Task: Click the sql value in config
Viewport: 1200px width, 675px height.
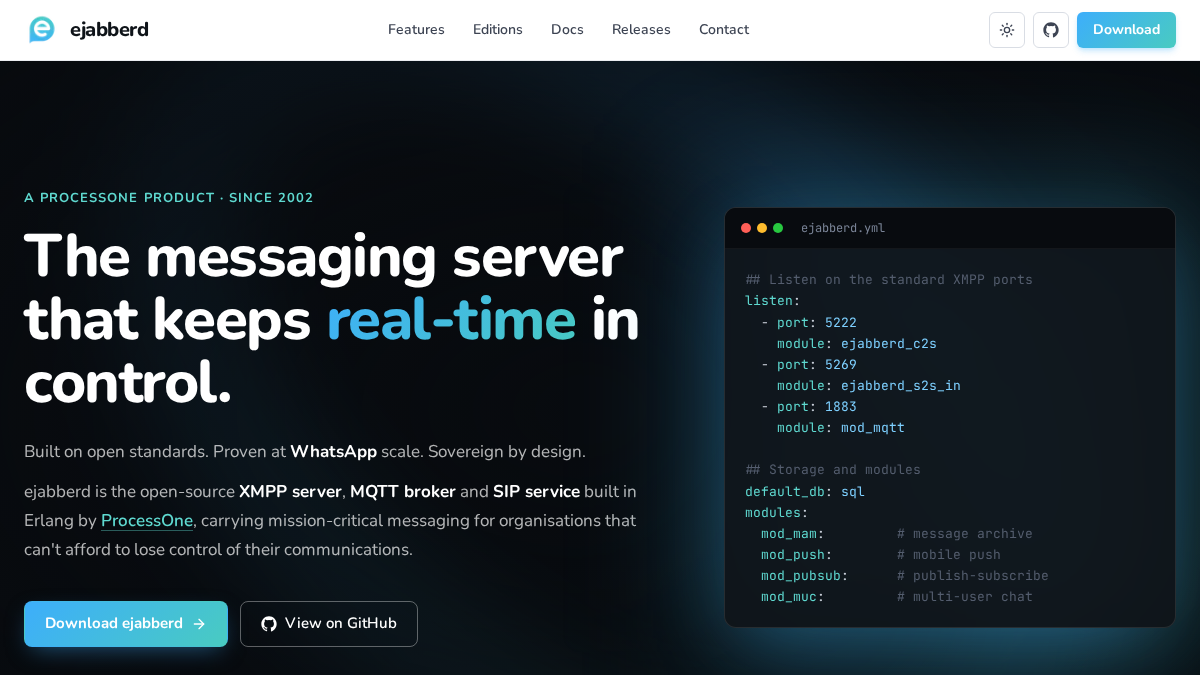Action: (x=853, y=491)
